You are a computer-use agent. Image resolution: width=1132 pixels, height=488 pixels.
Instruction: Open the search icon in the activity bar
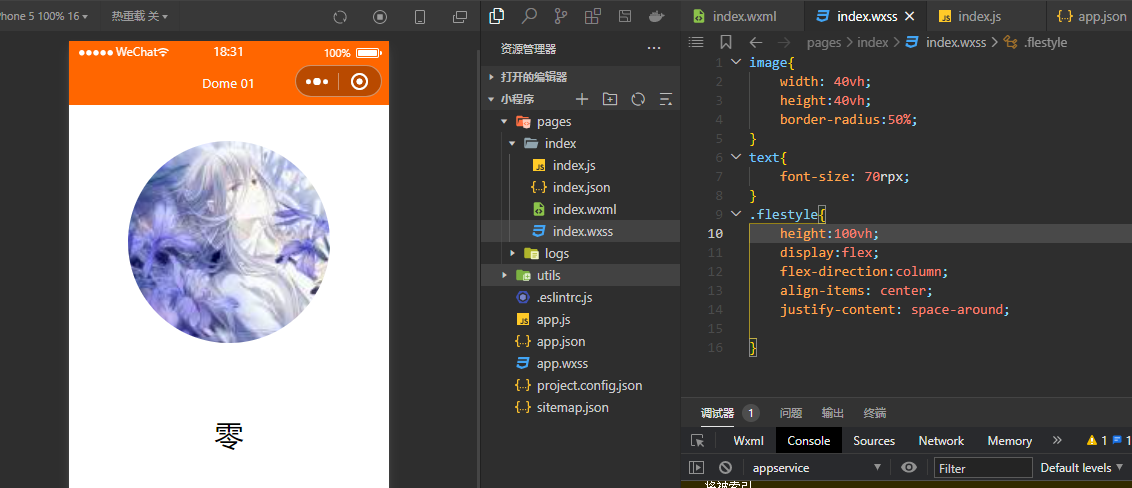[x=529, y=16]
